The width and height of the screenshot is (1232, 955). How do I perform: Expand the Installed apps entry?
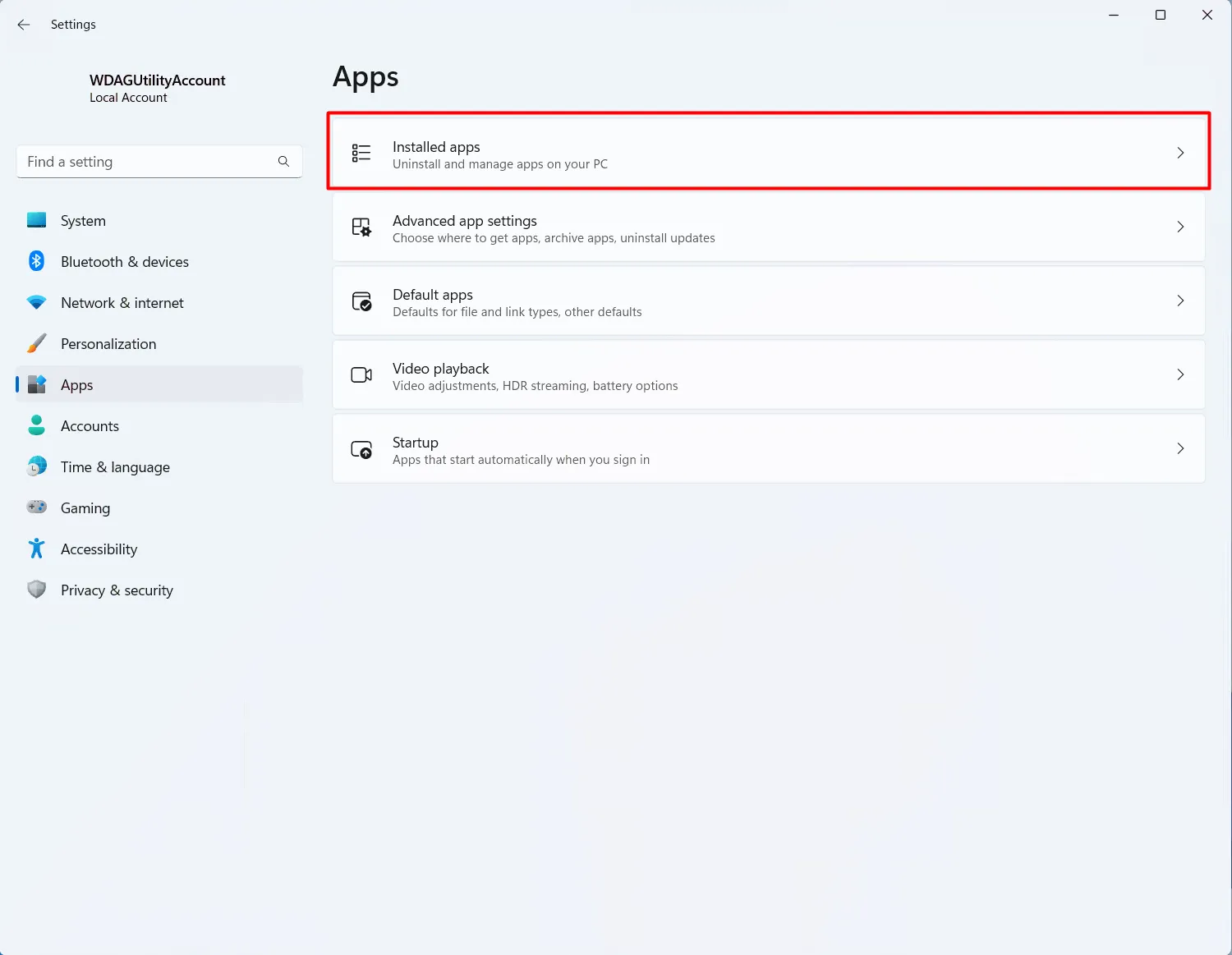(x=1180, y=152)
